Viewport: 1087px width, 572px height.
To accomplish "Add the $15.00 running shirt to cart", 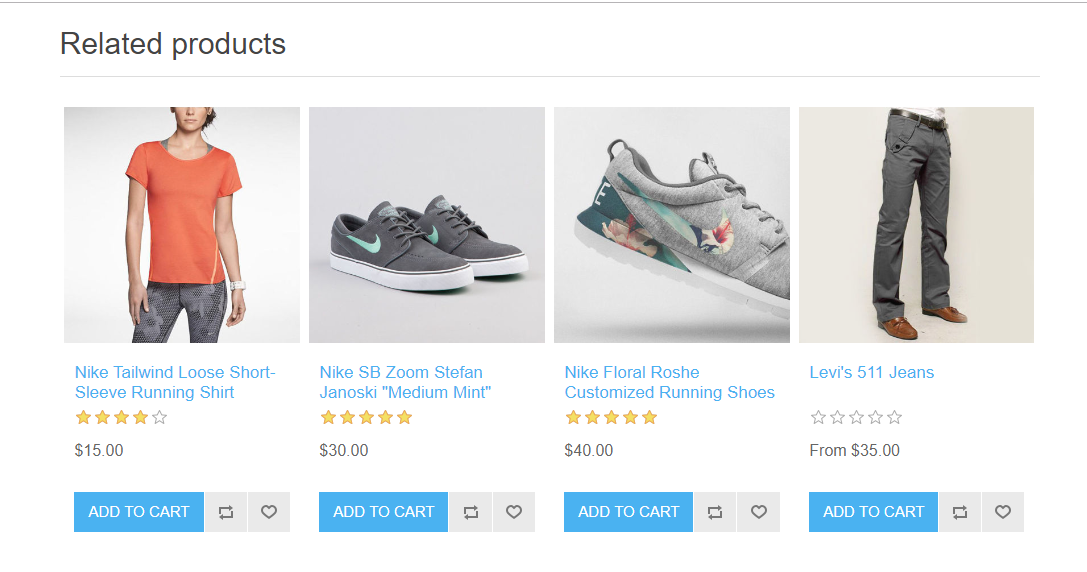I will [139, 512].
